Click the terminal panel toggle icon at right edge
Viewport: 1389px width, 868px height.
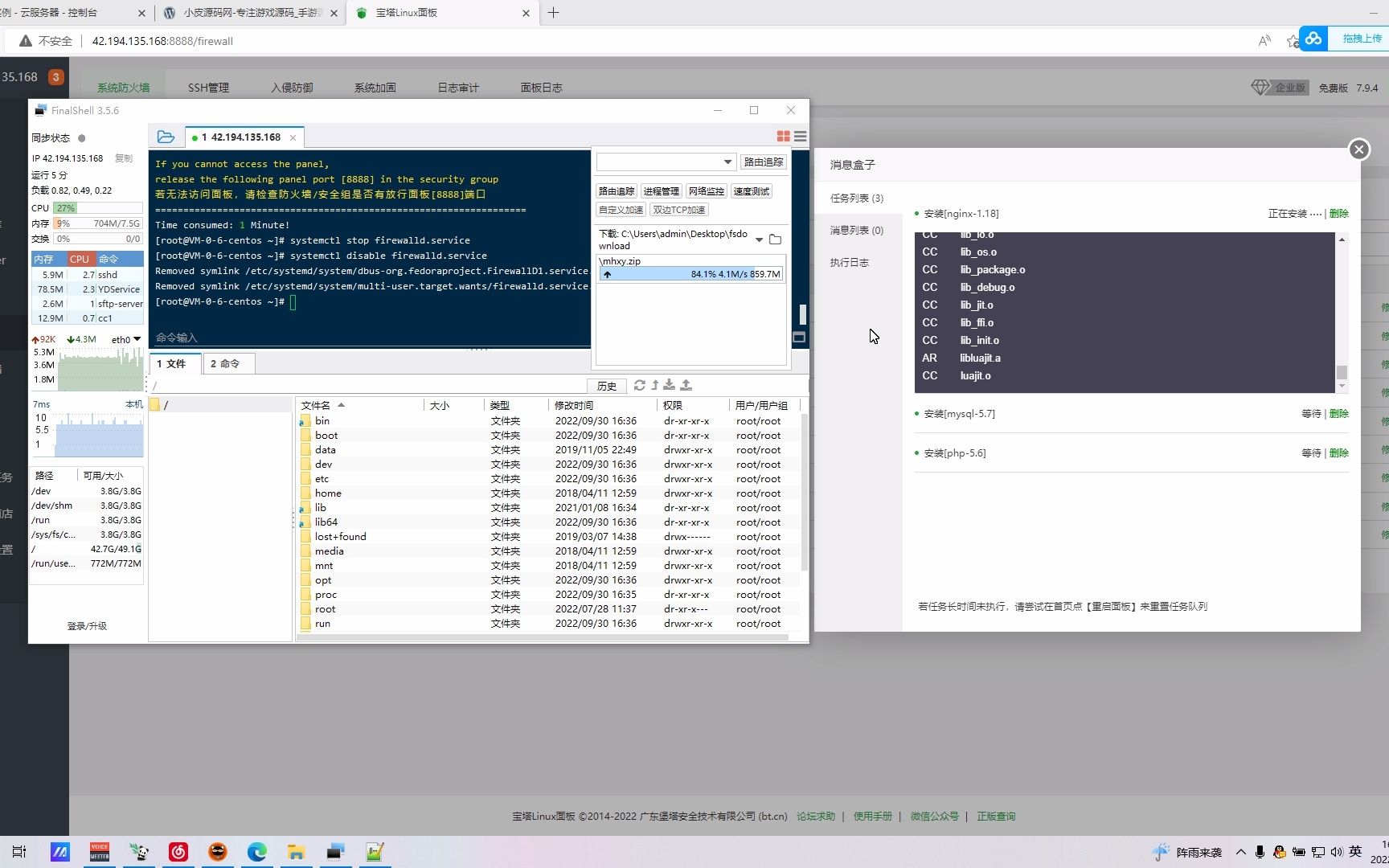799,338
